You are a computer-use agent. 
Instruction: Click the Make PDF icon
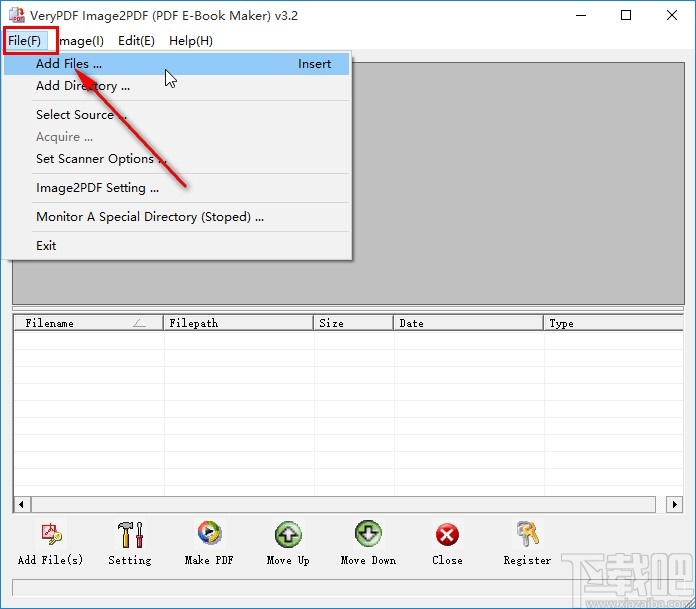point(209,534)
